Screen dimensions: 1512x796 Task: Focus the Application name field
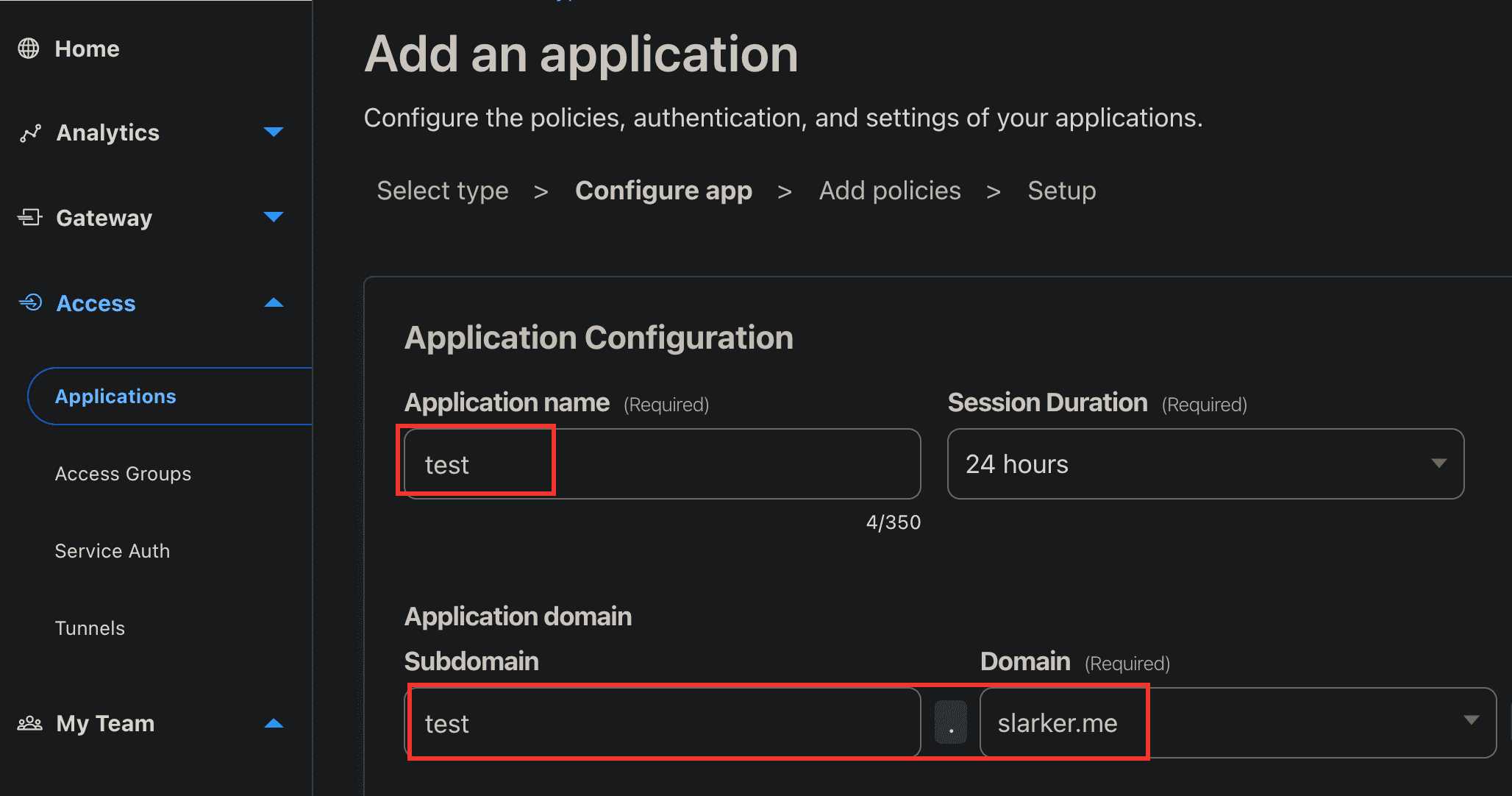click(662, 464)
